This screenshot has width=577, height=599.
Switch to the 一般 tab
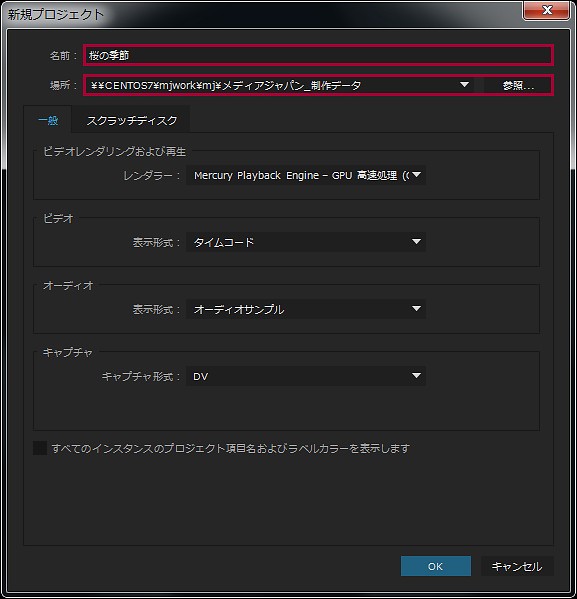coord(48,121)
